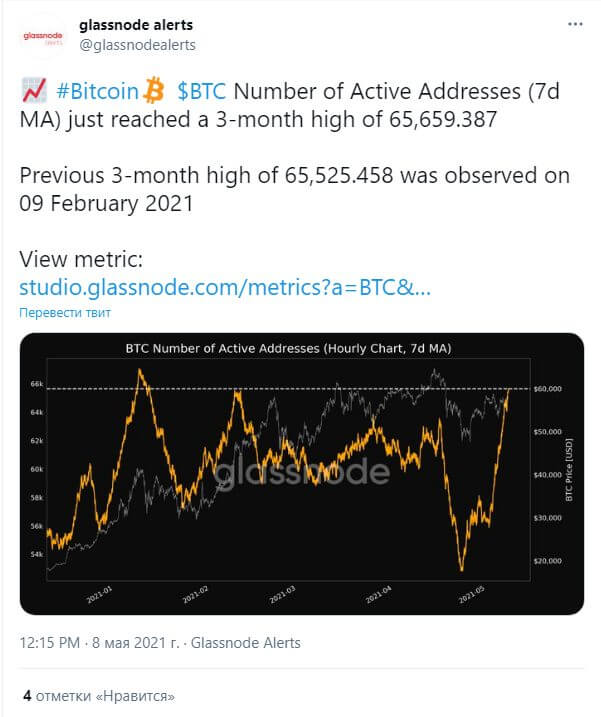Click the chart-increasing emoji icon
601x717 pixels.
[34, 90]
